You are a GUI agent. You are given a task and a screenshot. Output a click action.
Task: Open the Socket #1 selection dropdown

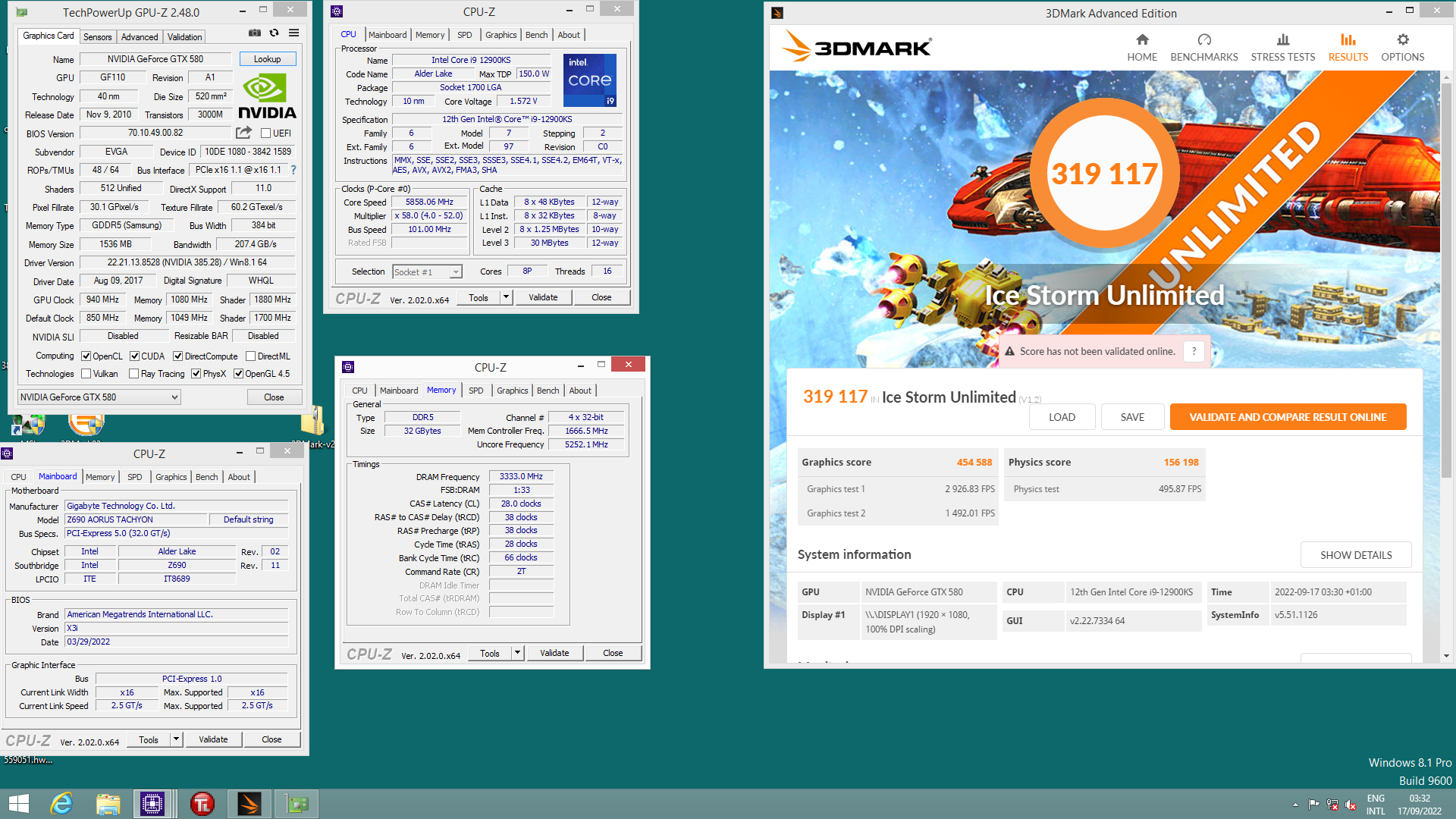coord(427,272)
